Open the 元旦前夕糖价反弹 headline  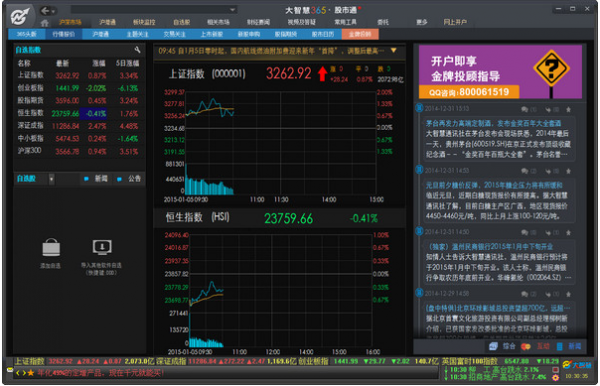(x=494, y=185)
